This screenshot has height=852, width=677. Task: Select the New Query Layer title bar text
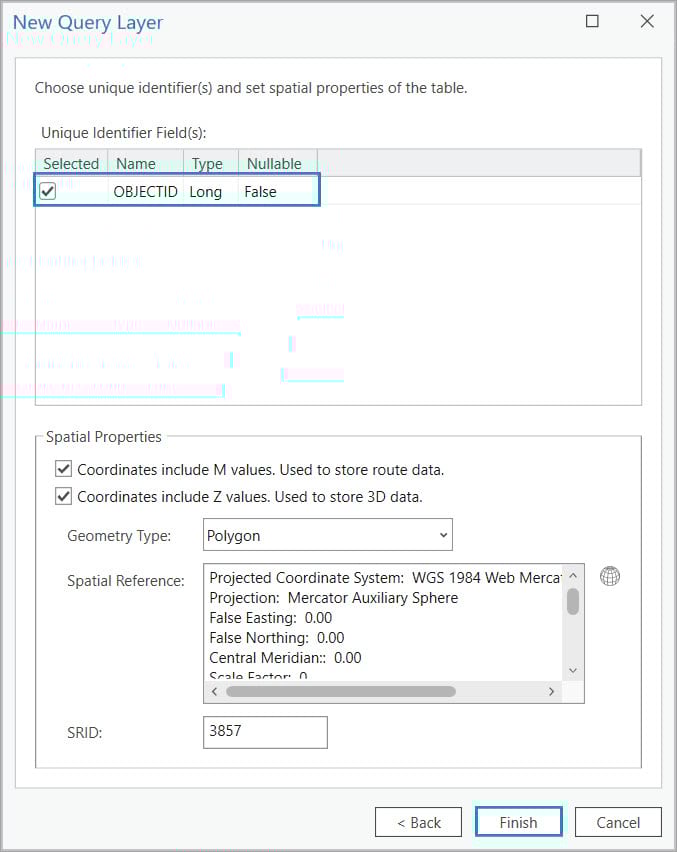87,22
